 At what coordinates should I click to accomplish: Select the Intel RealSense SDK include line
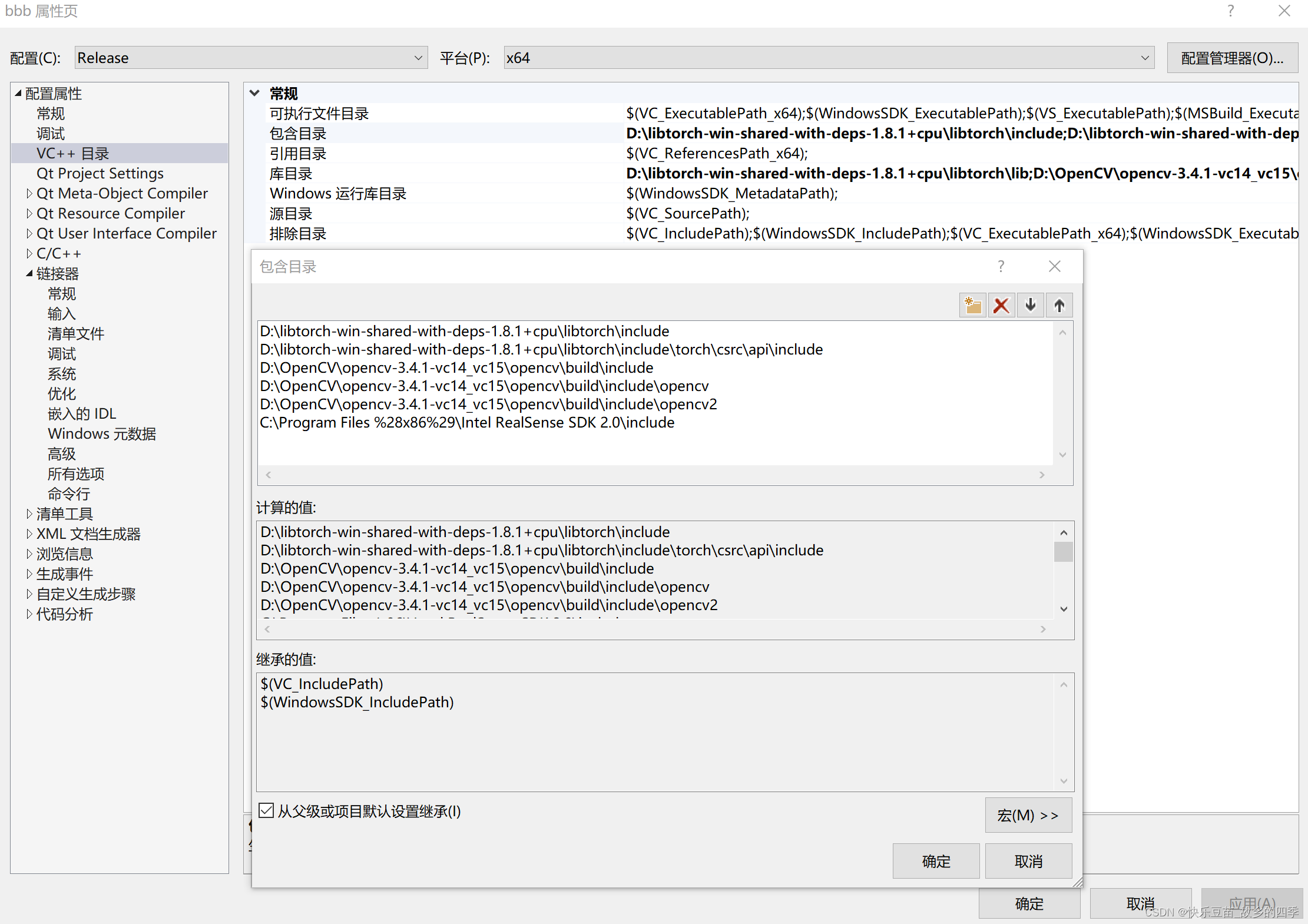click(x=467, y=422)
